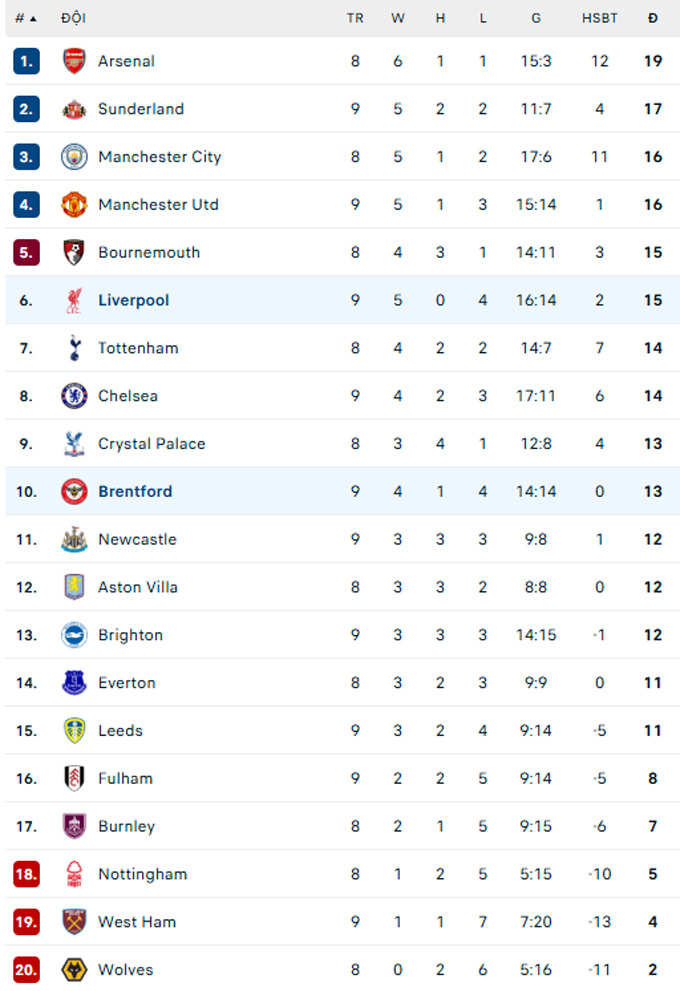Open the Manchester Utd team link
This screenshot has width=680, height=991.
point(158,205)
